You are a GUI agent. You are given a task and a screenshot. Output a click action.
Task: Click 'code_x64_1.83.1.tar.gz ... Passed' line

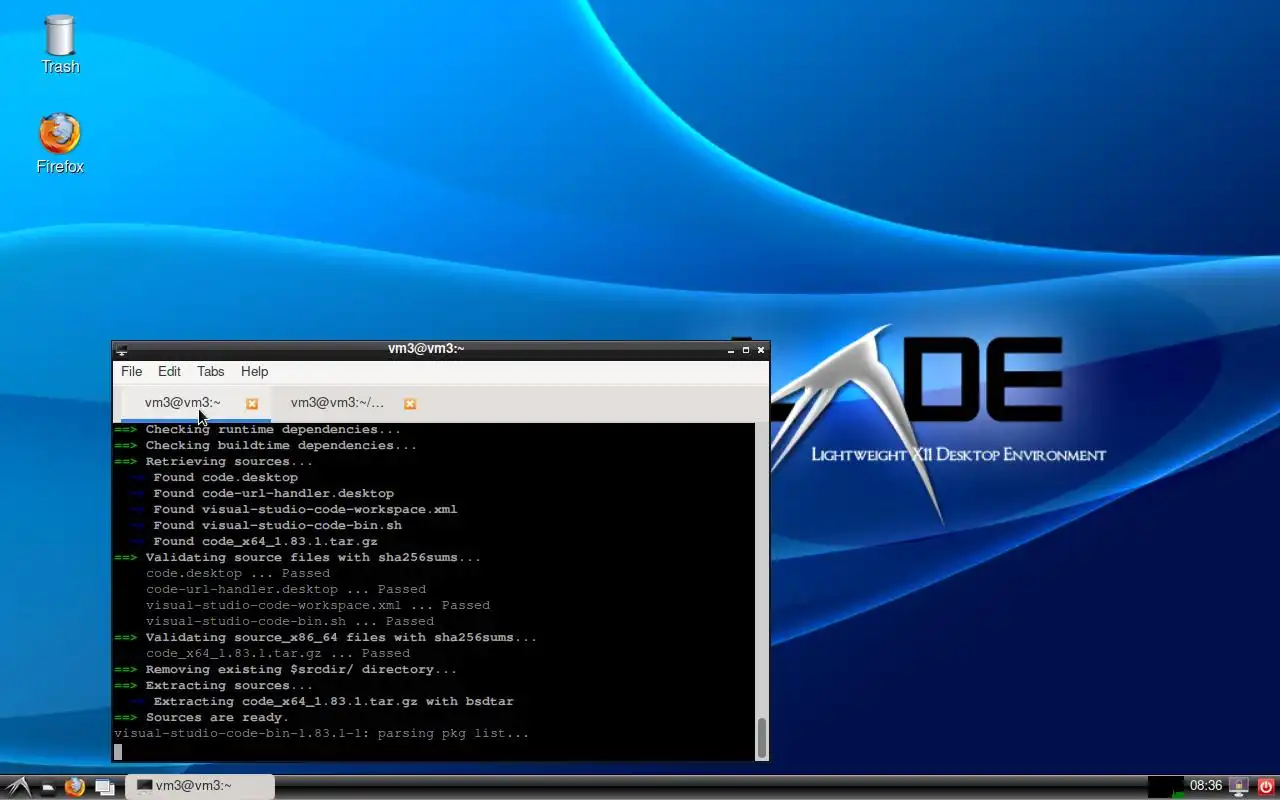tap(278, 654)
